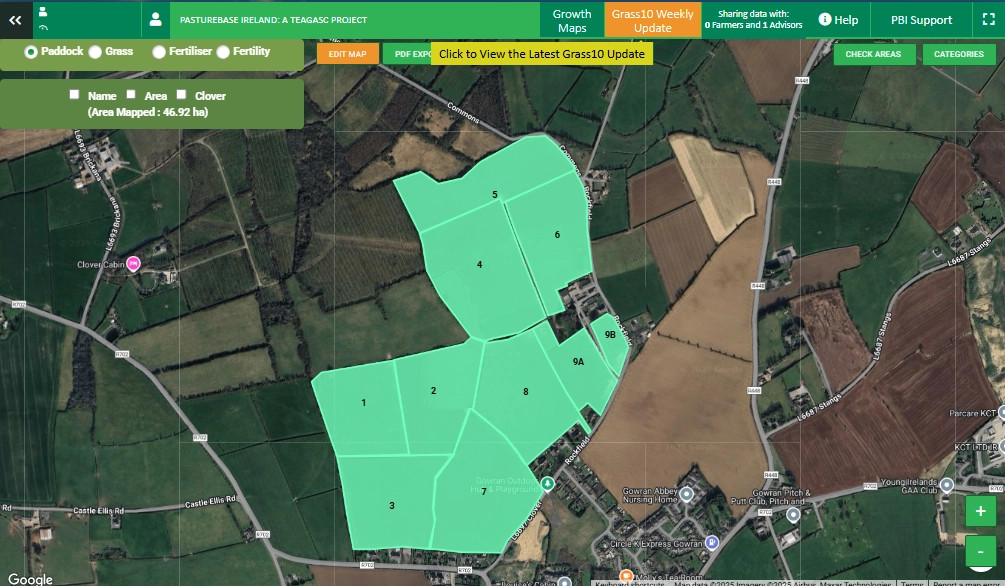Open Help info icon

click(825, 20)
